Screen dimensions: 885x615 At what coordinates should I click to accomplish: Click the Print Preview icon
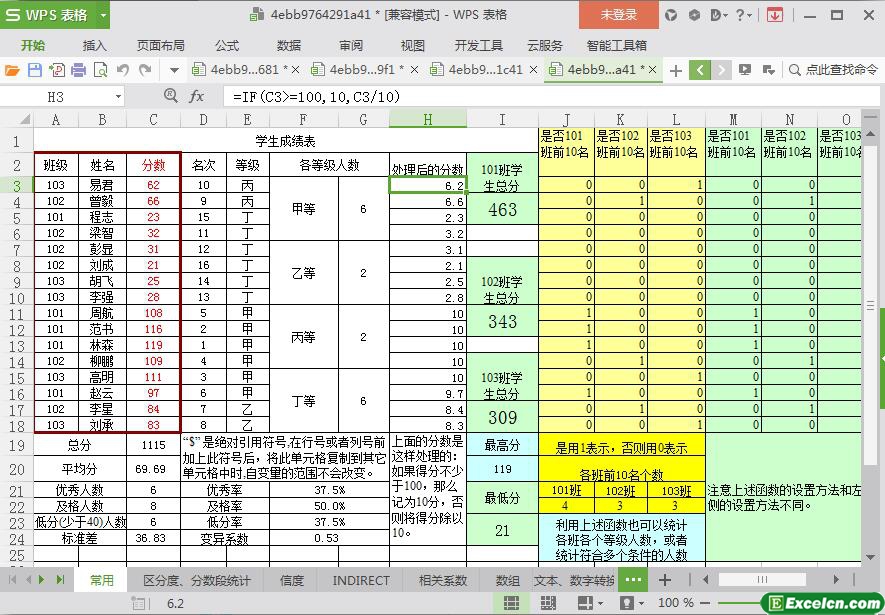pos(100,70)
